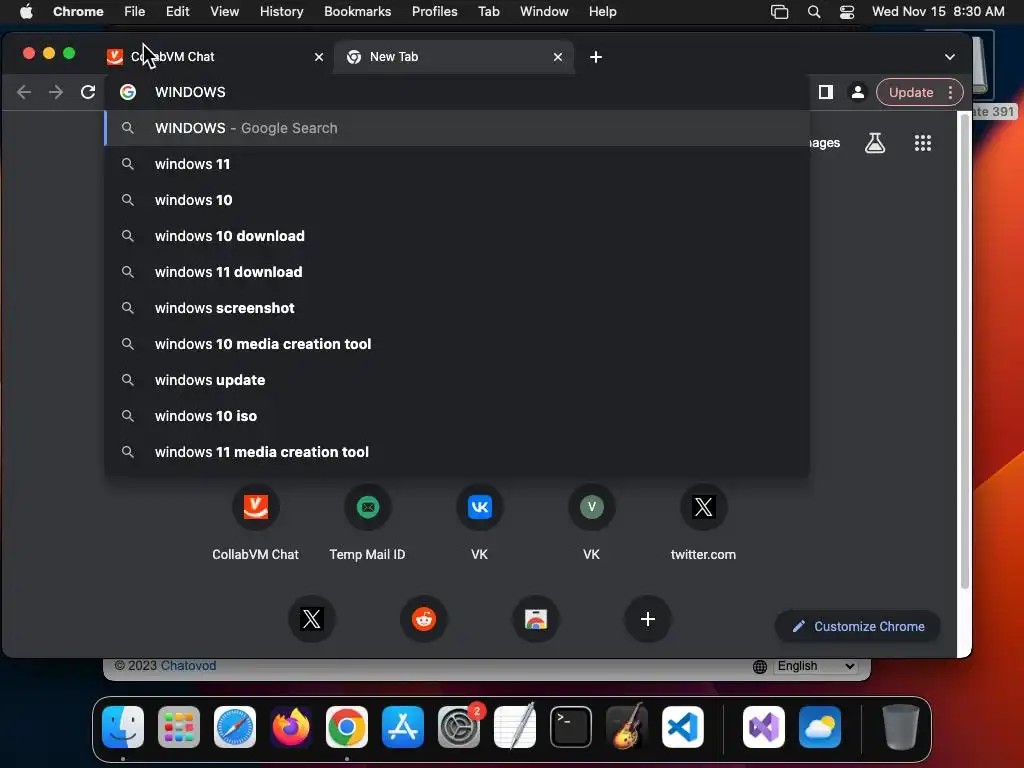Select 'windows screenshot' suggestion
Viewport: 1024px width, 768px height.
[457, 308]
